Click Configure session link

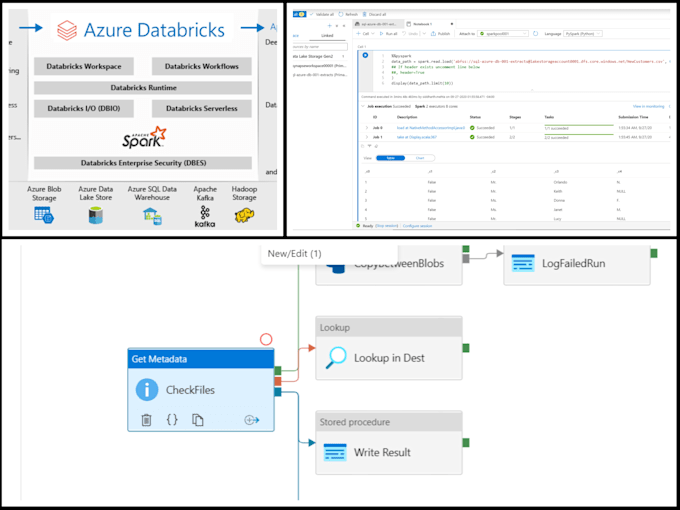[x=417, y=226]
